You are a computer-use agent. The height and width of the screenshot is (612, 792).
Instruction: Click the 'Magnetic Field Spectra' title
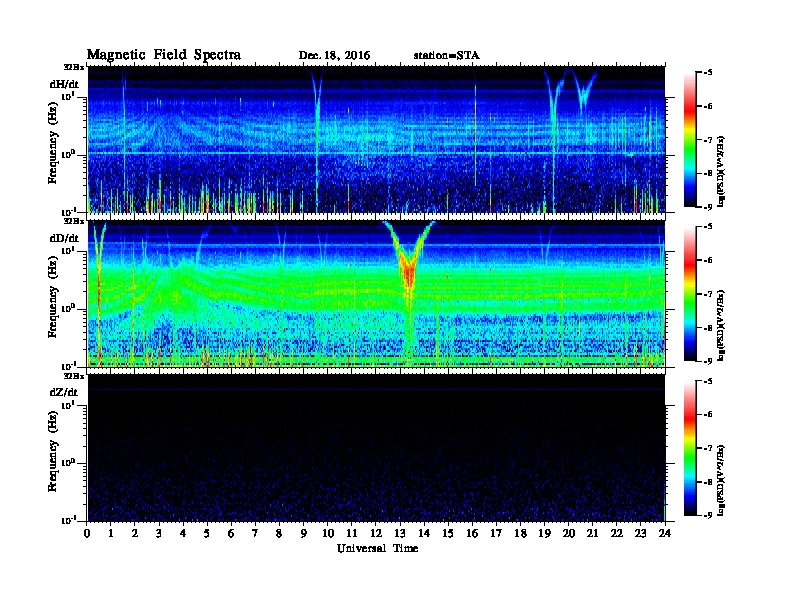[164, 55]
